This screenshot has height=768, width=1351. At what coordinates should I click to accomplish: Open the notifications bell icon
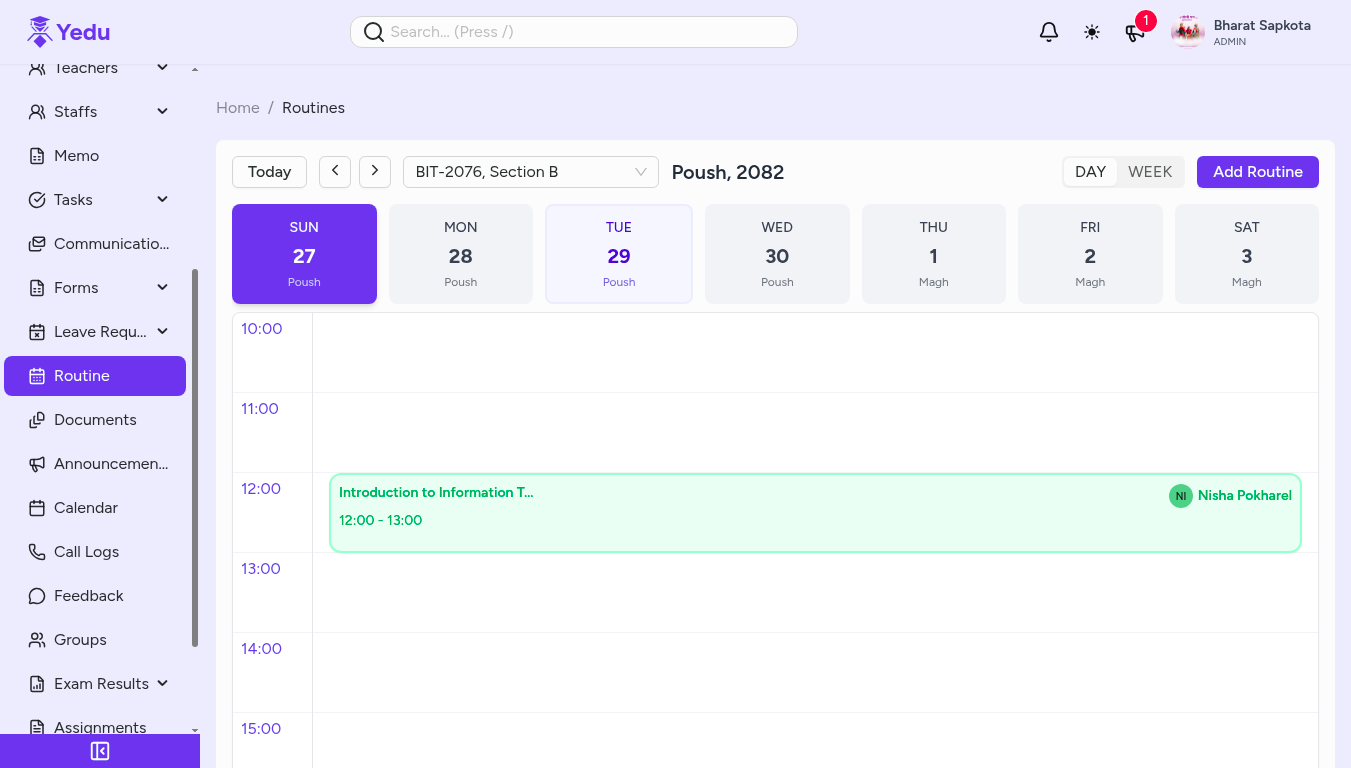(x=1048, y=31)
